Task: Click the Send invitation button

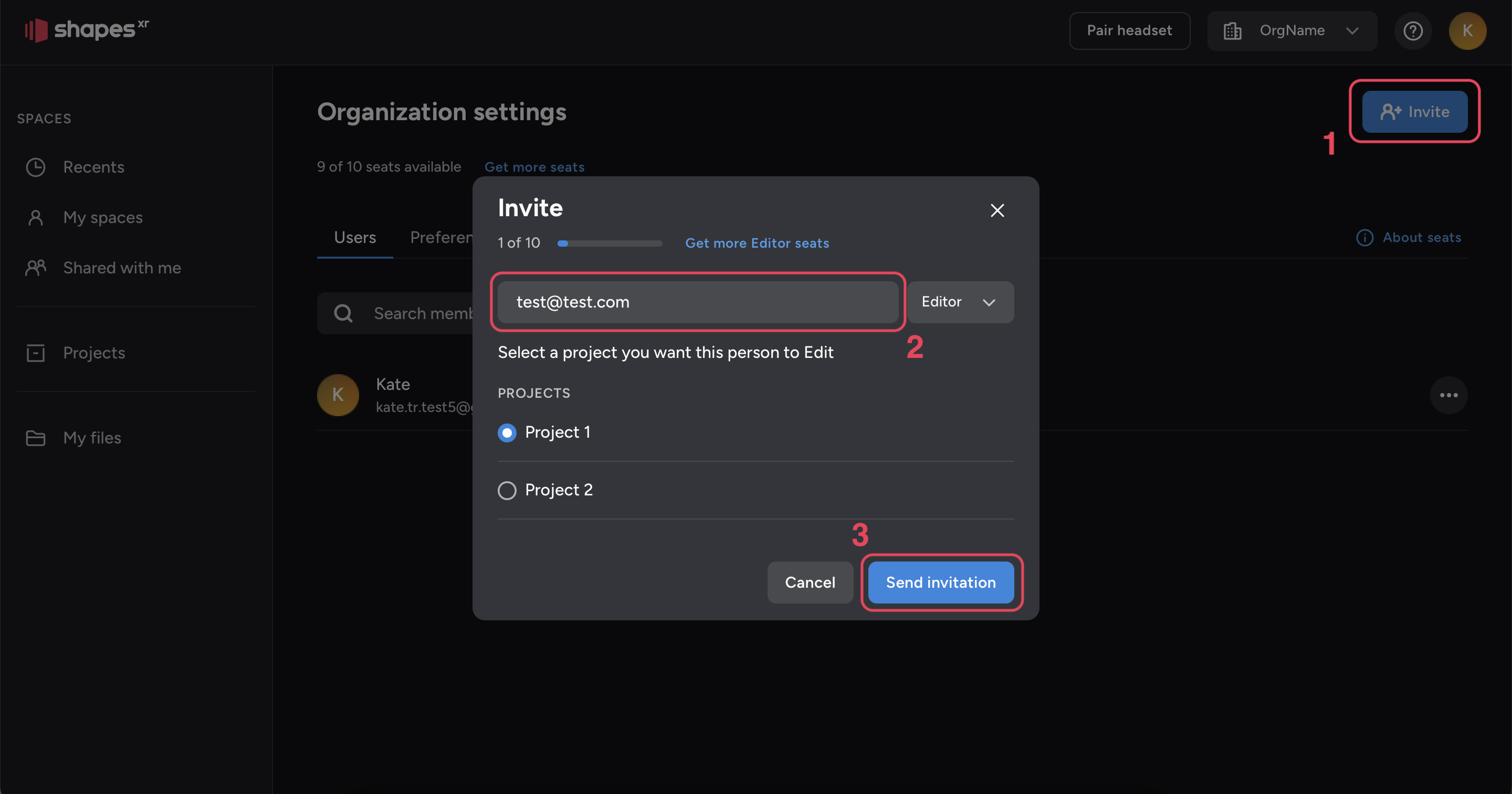Action: [x=940, y=582]
